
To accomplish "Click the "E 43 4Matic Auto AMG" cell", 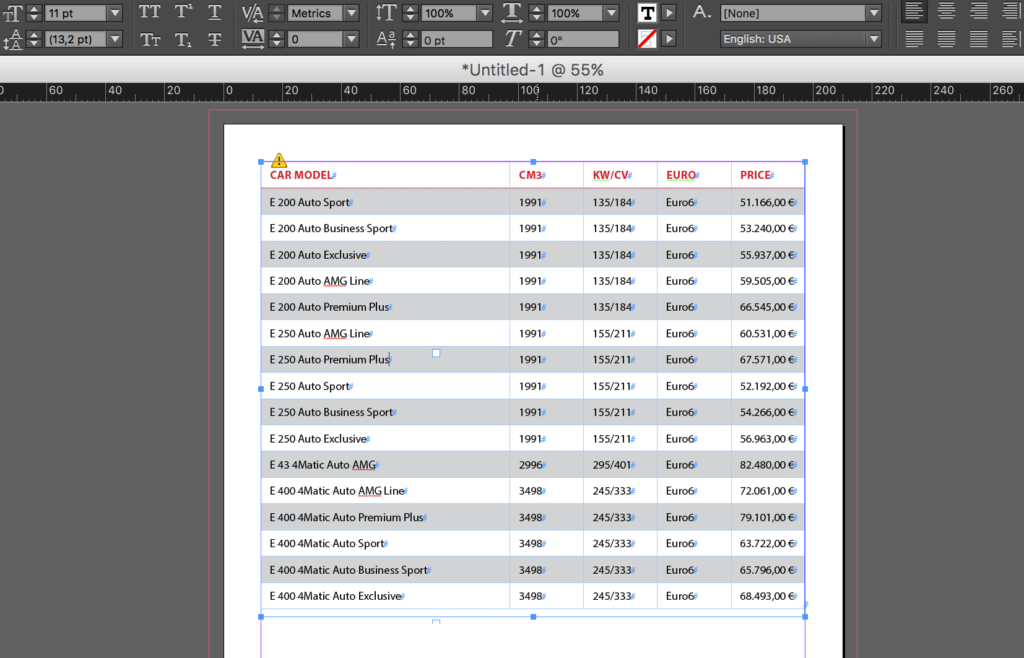I will coord(385,465).
